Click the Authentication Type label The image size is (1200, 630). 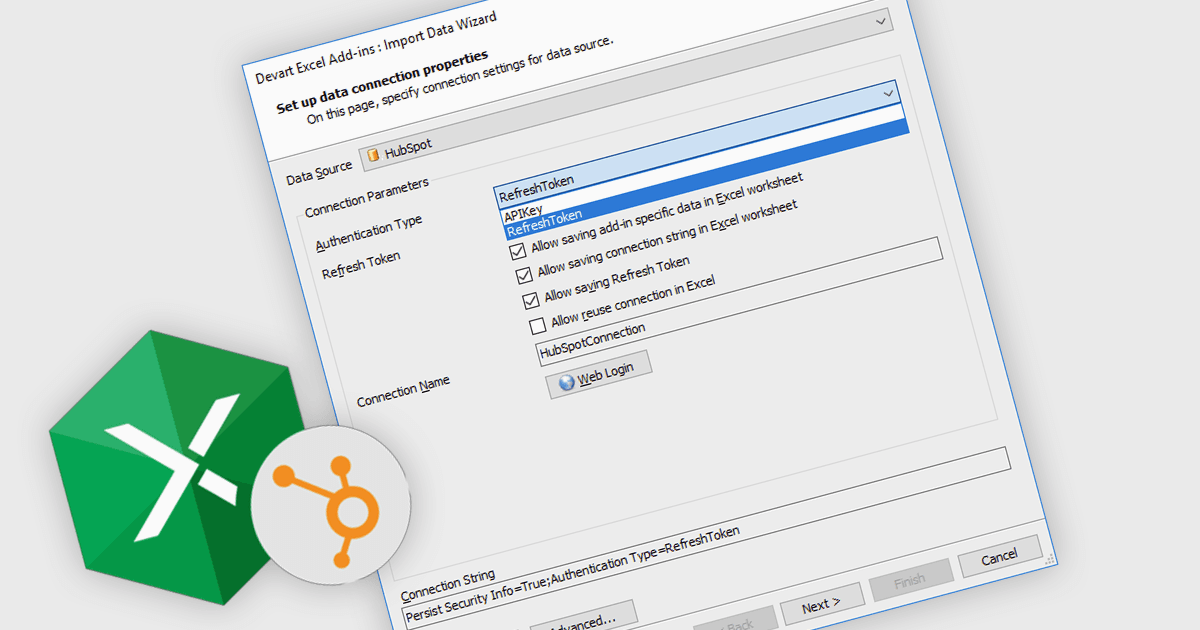point(368,232)
